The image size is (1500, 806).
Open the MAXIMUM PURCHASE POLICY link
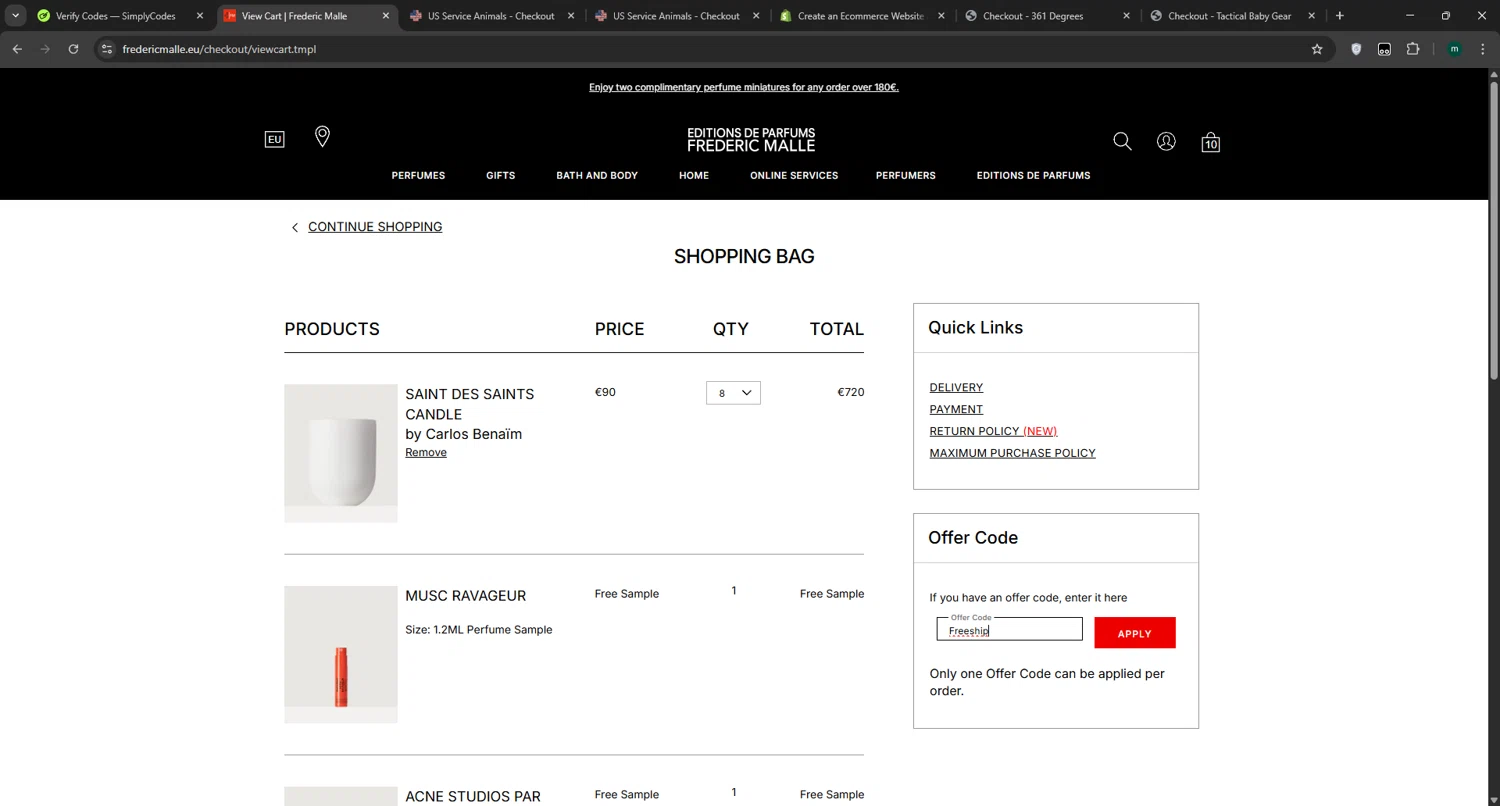point(1012,453)
